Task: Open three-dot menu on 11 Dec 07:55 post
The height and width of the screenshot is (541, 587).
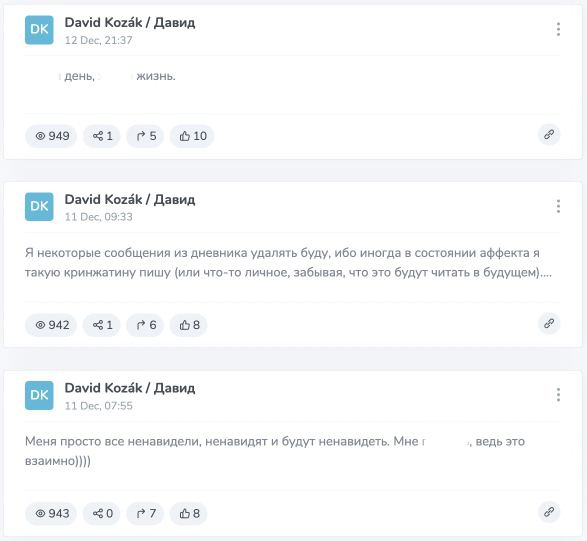Action: pos(558,395)
